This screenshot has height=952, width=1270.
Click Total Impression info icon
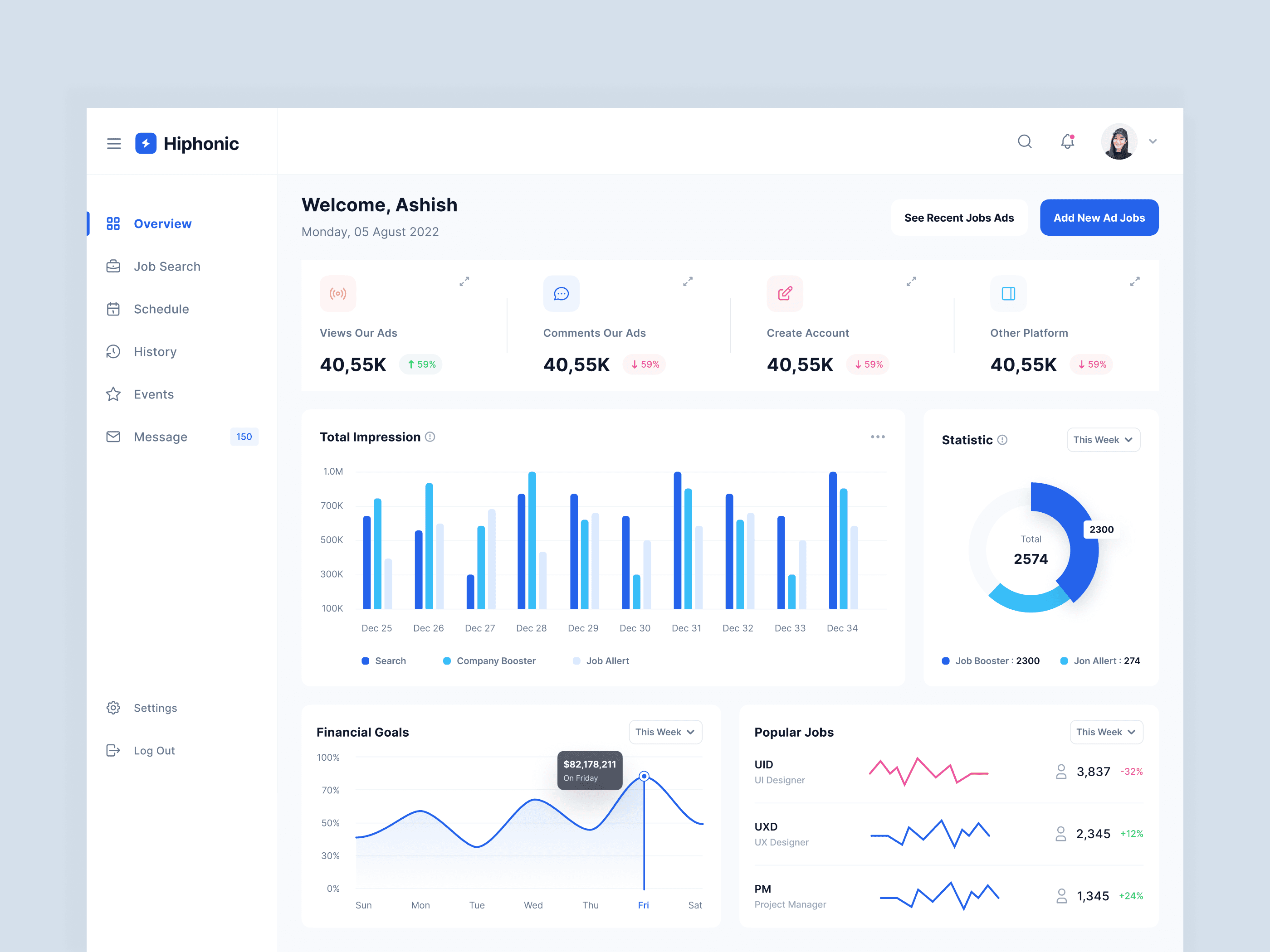pos(430,437)
